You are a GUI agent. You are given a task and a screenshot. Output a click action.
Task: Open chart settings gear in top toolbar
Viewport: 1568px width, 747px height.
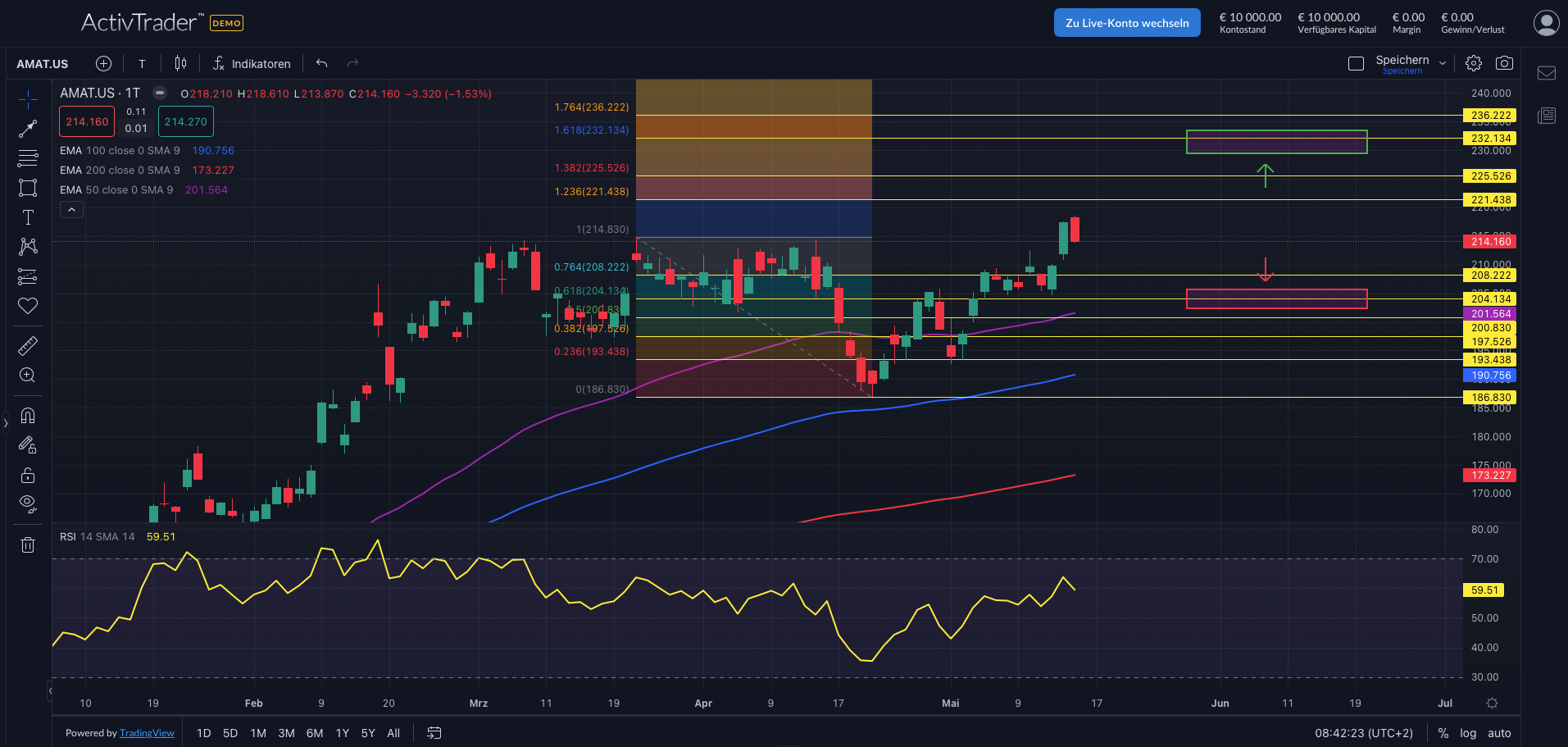click(x=1474, y=63)
